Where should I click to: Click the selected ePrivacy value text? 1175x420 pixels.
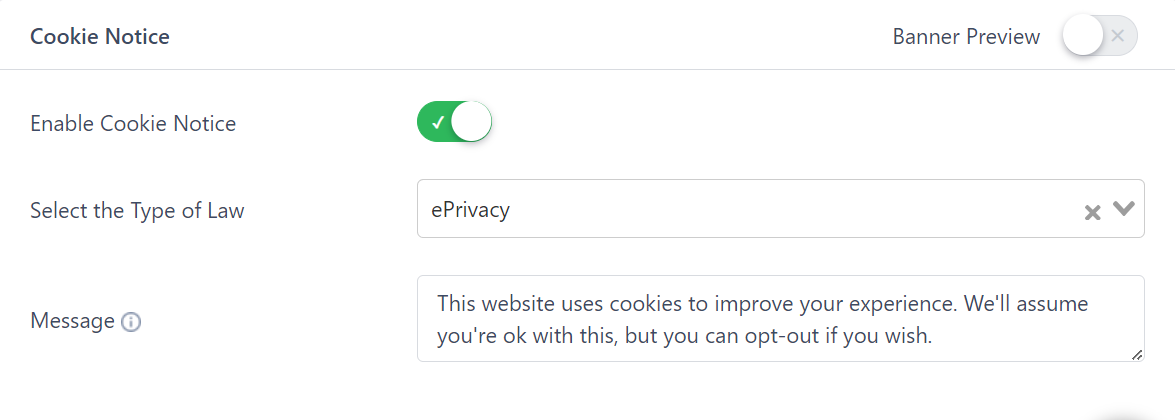(471, 209)
